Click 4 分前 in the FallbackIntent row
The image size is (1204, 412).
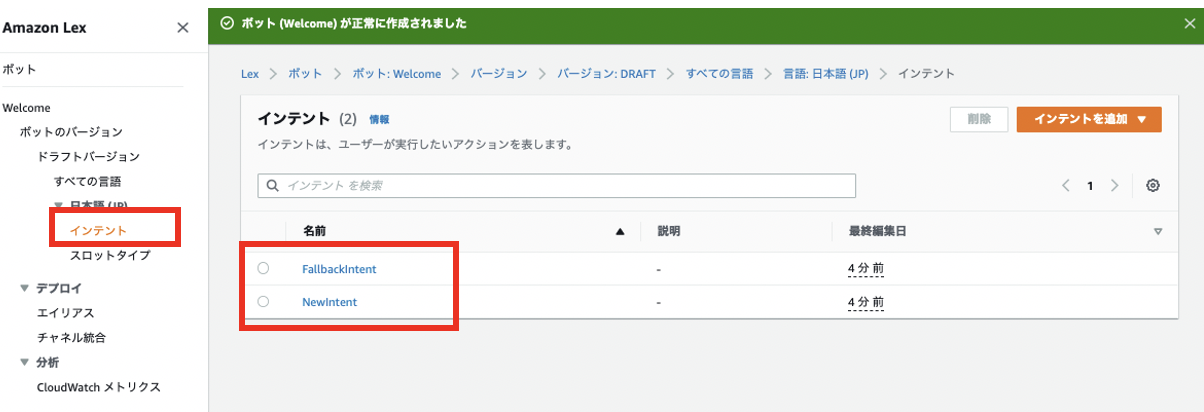pos(866,269)
